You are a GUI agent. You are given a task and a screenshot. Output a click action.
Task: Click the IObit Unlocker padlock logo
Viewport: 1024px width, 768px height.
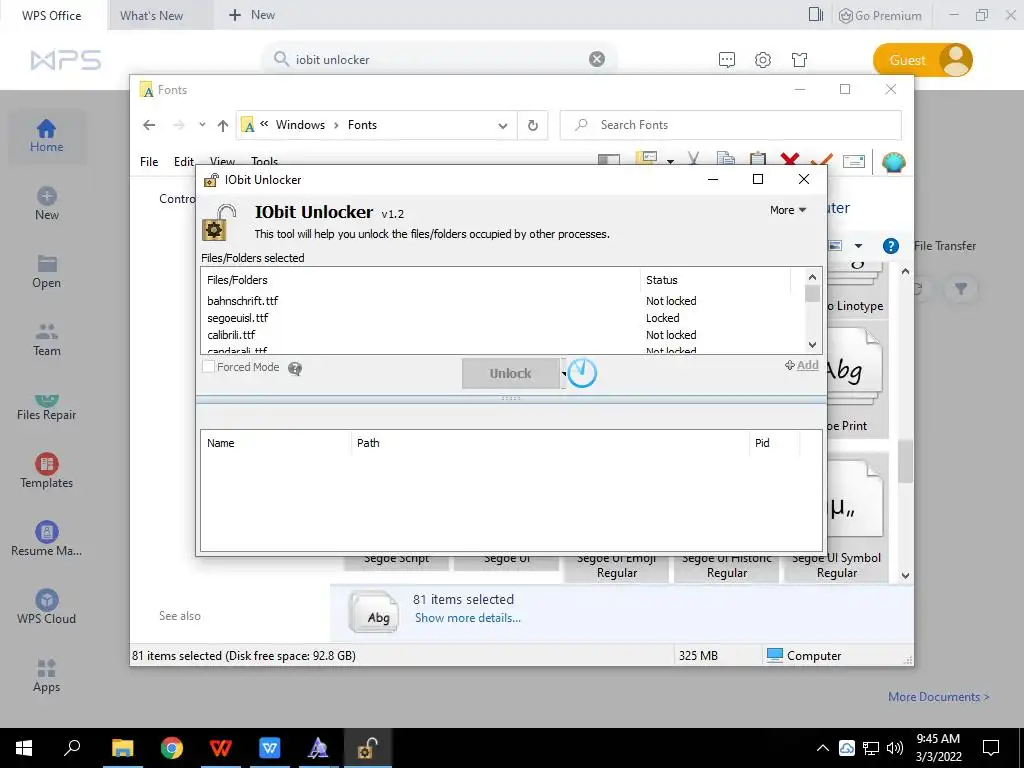tap(218, 223)
